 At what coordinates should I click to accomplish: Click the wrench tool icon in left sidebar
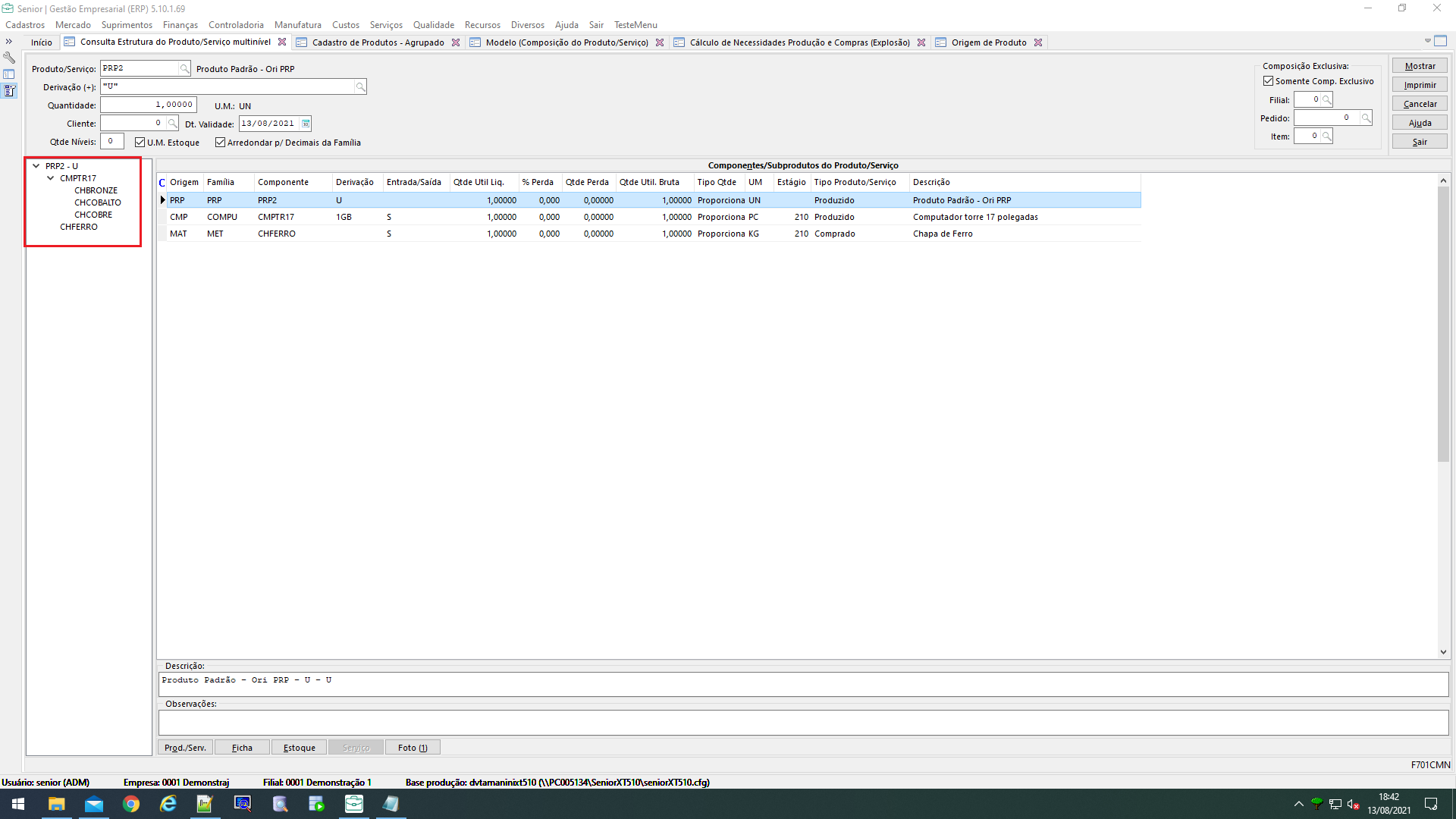tap(9, 58)
